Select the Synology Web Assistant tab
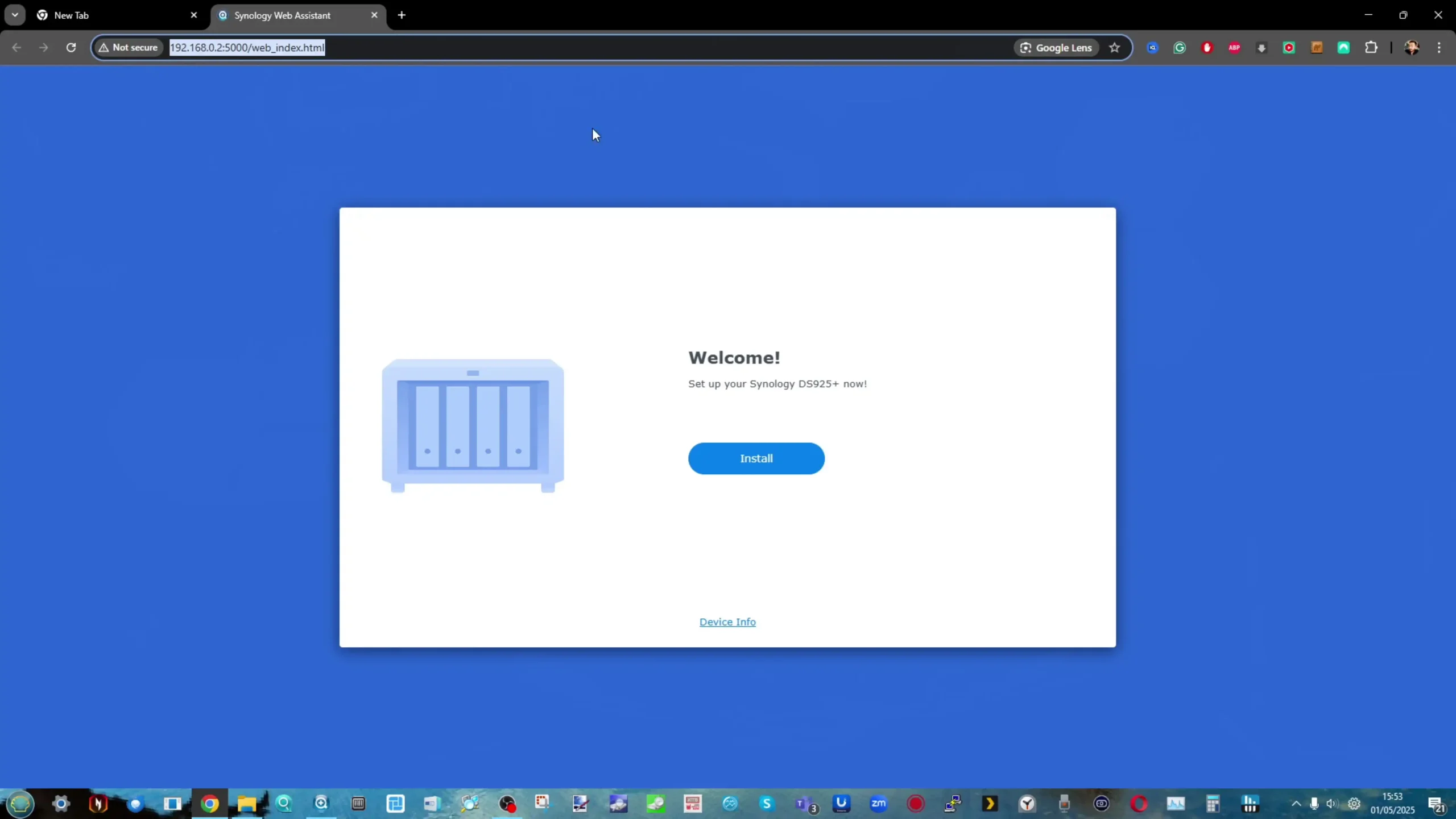 click(x=297, y=15)
